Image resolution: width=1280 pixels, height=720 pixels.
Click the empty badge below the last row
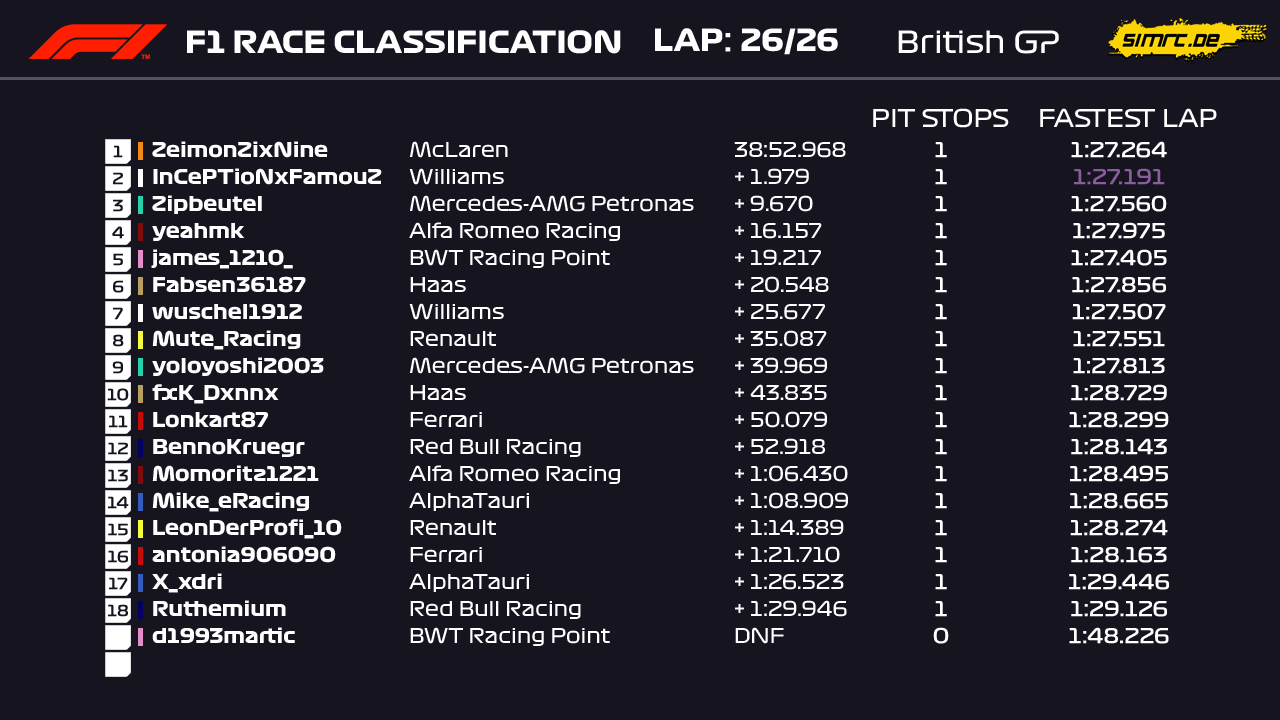118,664
